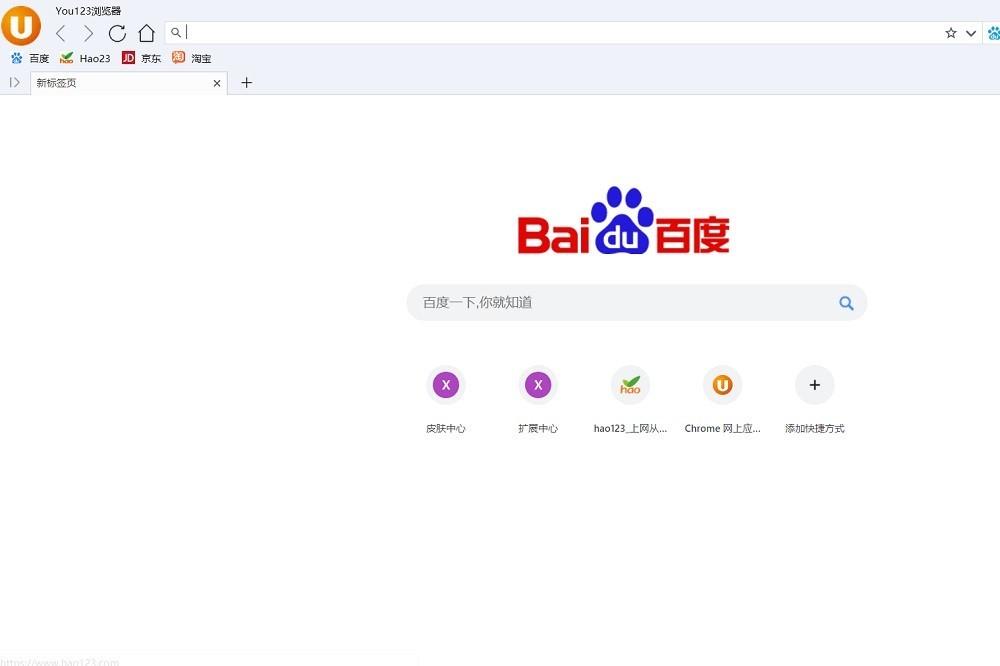Click the Baidu logo

tap(624, 221)
